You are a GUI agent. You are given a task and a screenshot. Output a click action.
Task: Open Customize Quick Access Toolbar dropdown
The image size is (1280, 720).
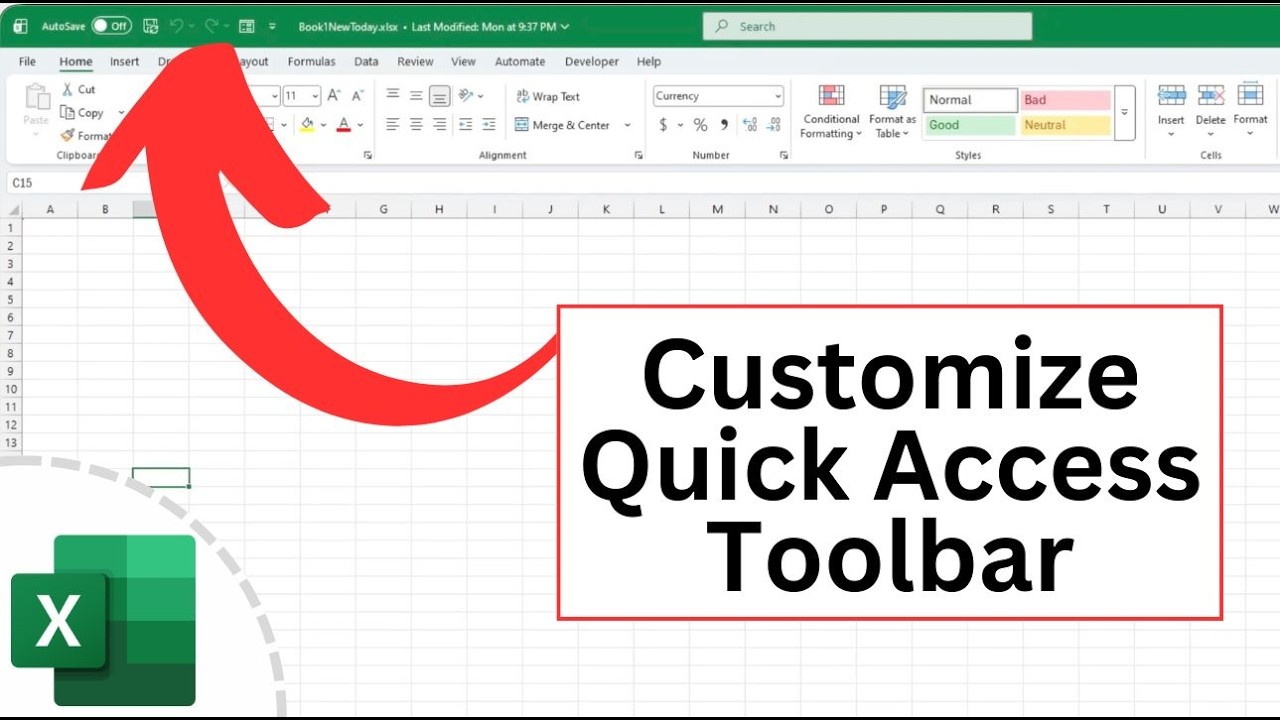point(272,27)
